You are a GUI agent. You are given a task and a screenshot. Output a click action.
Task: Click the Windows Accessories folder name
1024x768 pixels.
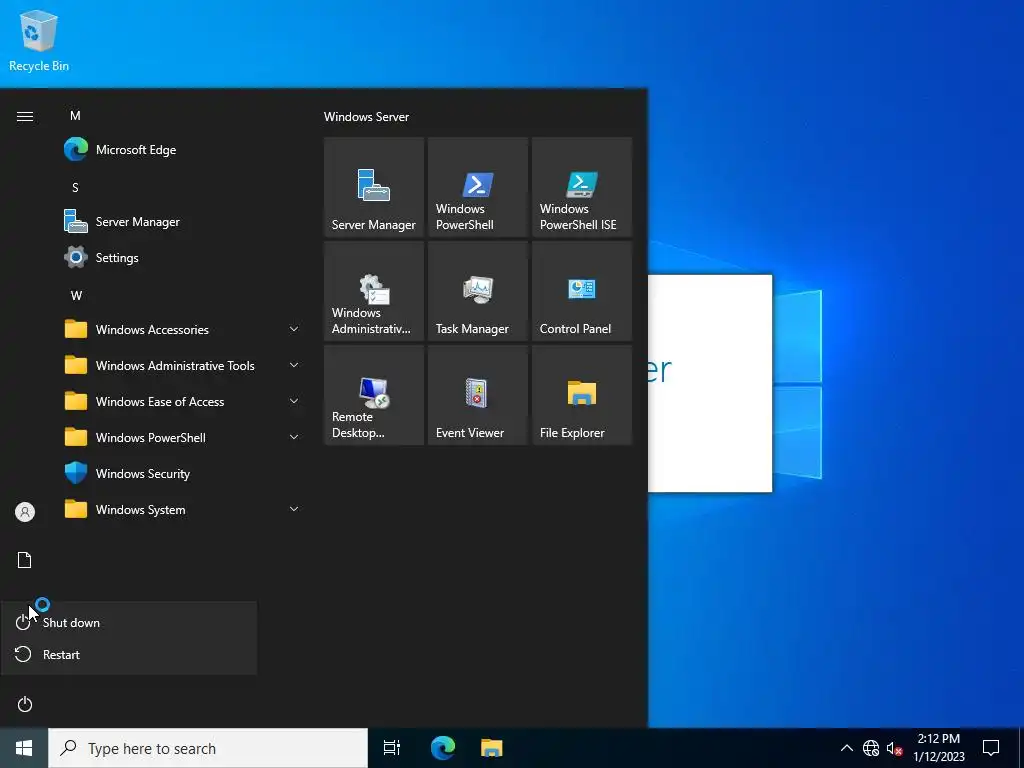click(152, 330)
